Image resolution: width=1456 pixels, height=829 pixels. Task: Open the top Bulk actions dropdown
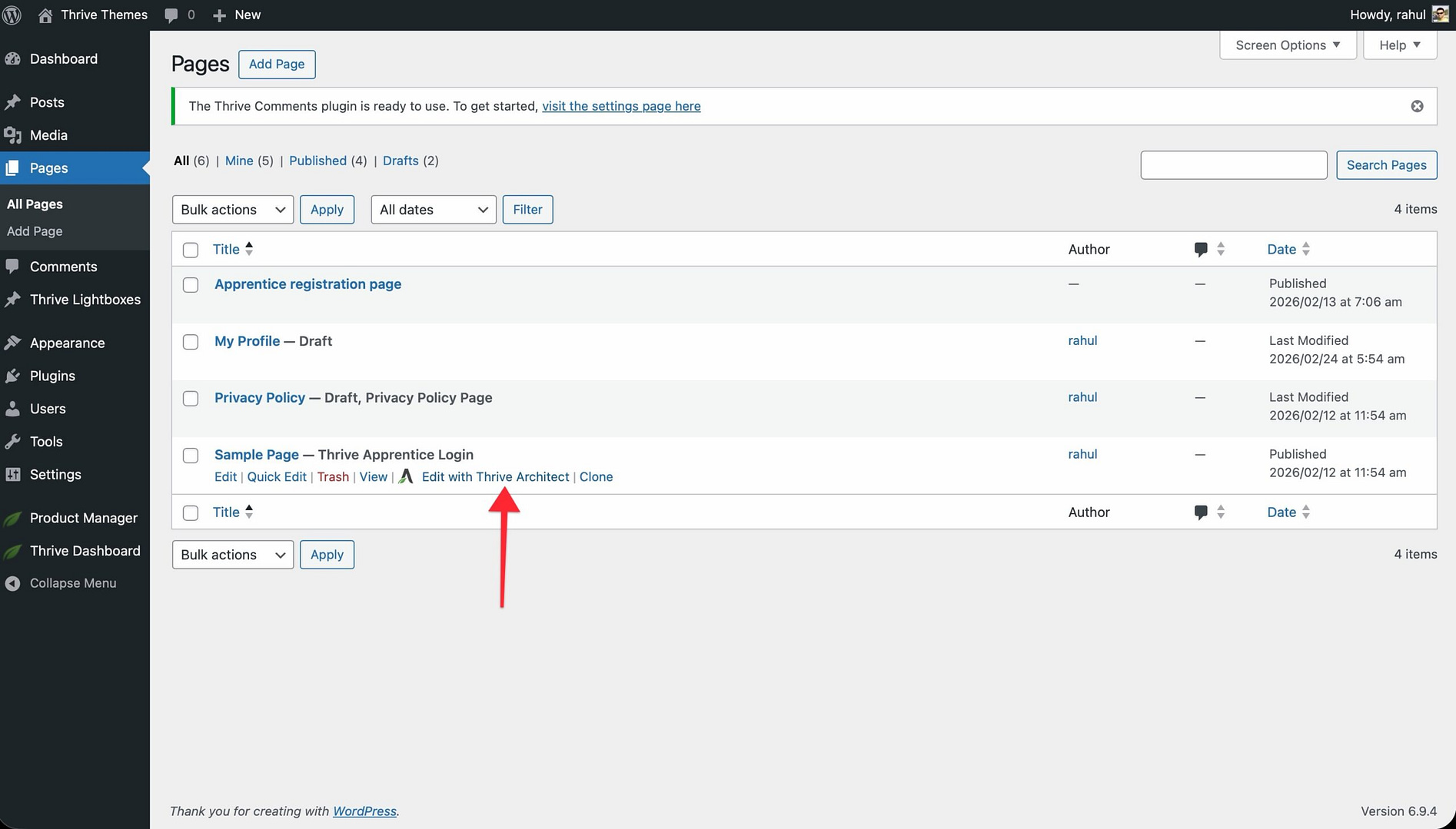pyautogui.click(x=232, y=210)
